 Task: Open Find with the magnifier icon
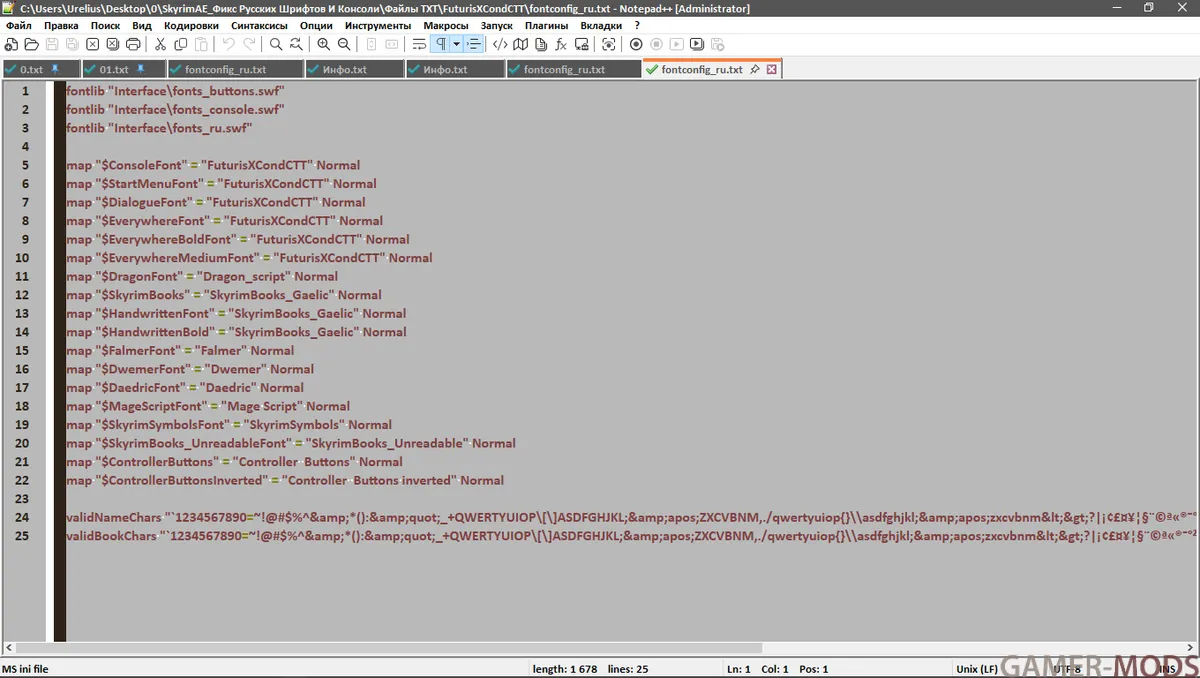276,44
